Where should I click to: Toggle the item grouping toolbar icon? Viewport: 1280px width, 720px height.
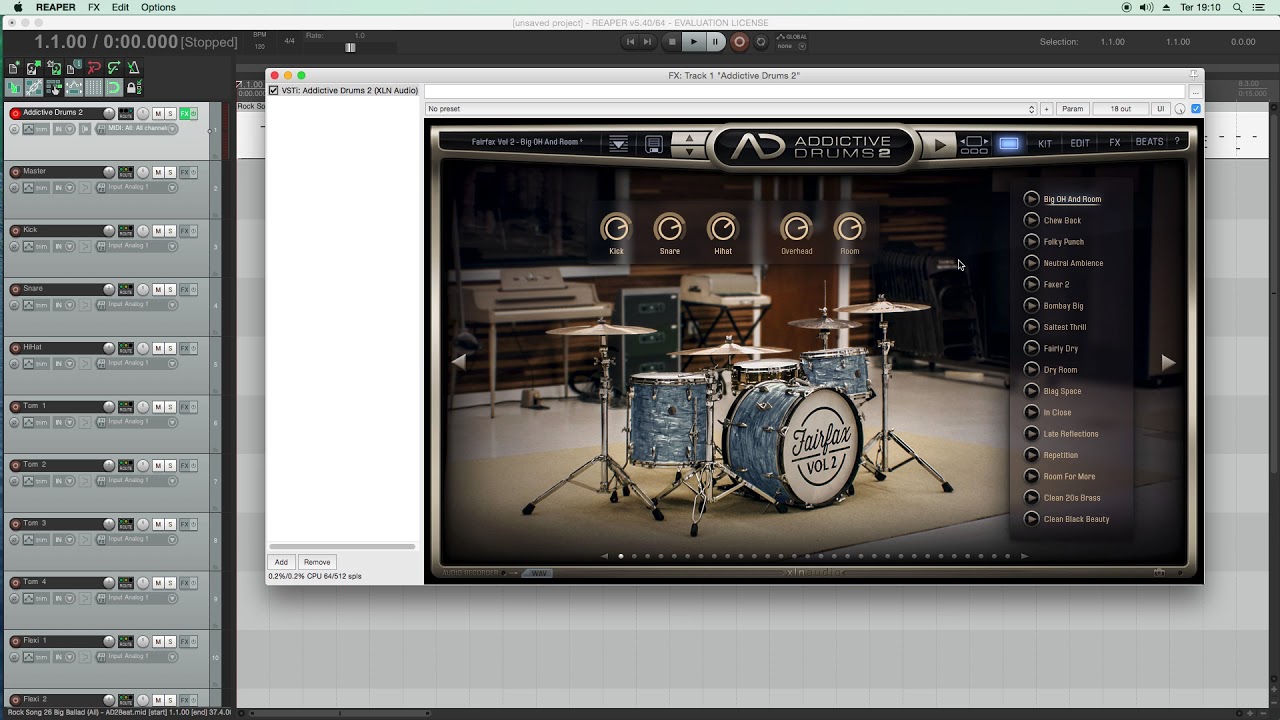33,88
